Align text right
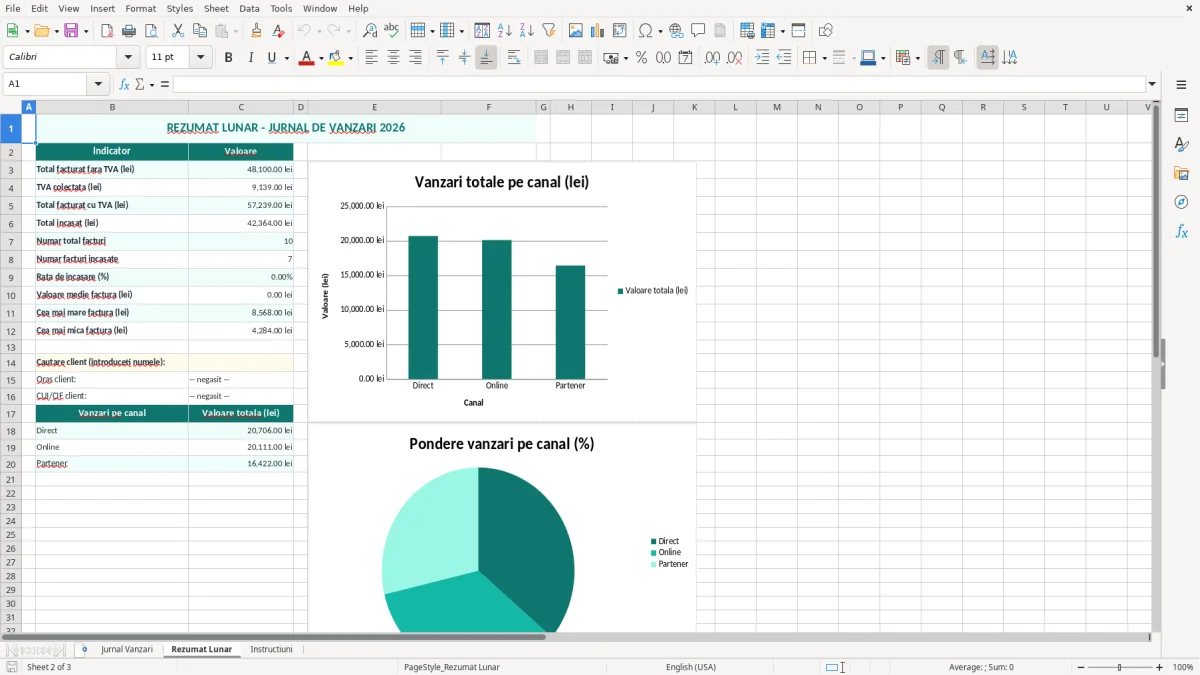This screenshot has width=1200, height=675. pos(416,58)
